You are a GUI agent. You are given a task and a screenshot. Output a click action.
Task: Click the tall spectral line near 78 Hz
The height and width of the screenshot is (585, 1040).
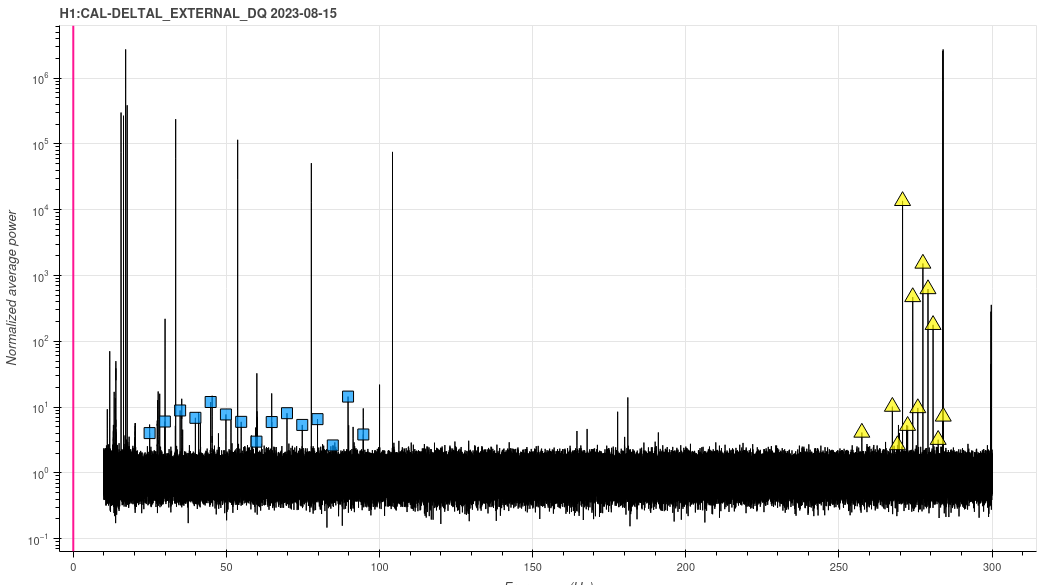pos(311,305)
